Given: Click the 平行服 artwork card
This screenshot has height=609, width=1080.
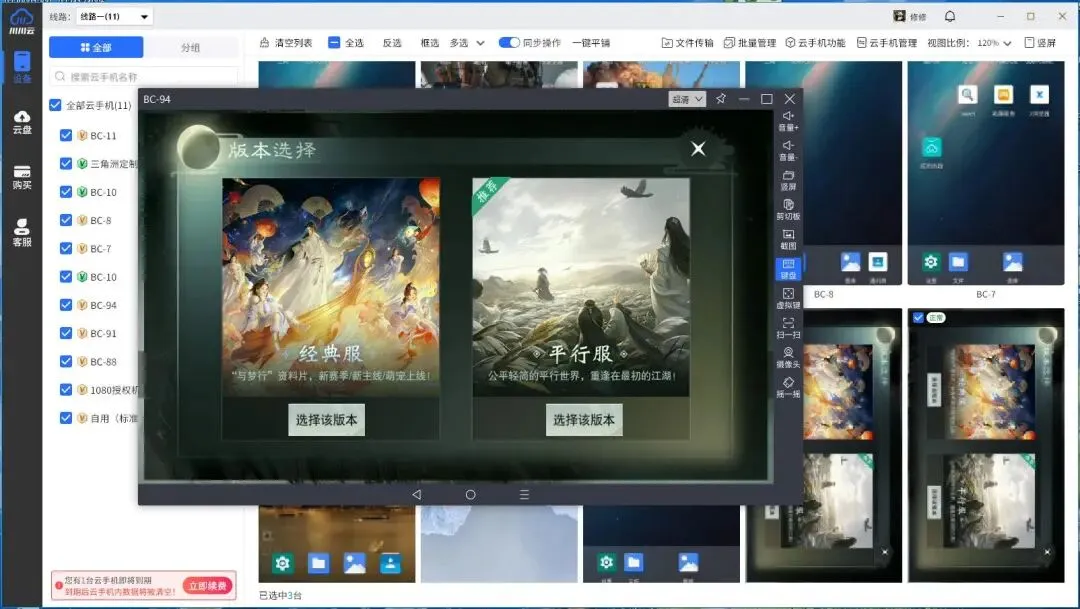Looking at the screenshot, I should point(581,287).
